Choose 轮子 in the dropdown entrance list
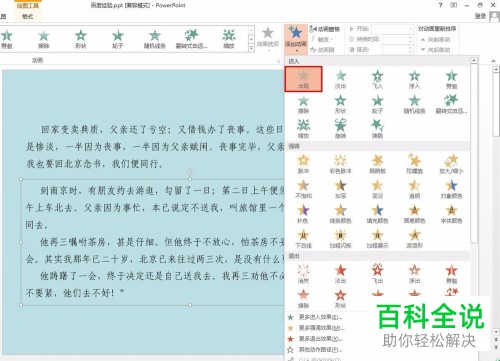The image size is (500, 361). click(x=377, y=104)
